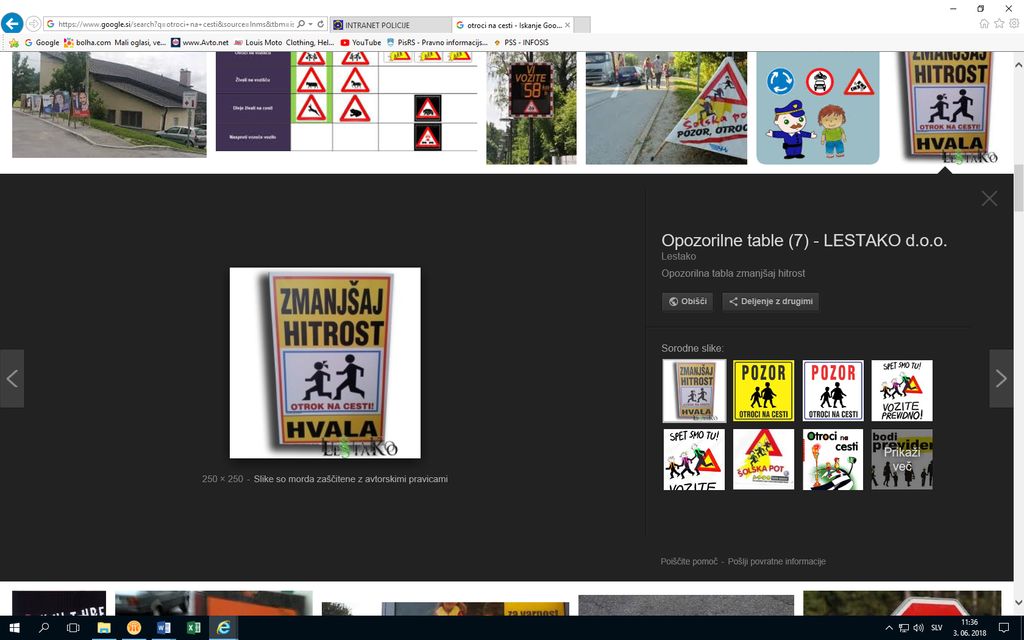
Task: Switch to the INTRANET POLICIJE tab
Action: pyautogui.click(x=388, y=24)
